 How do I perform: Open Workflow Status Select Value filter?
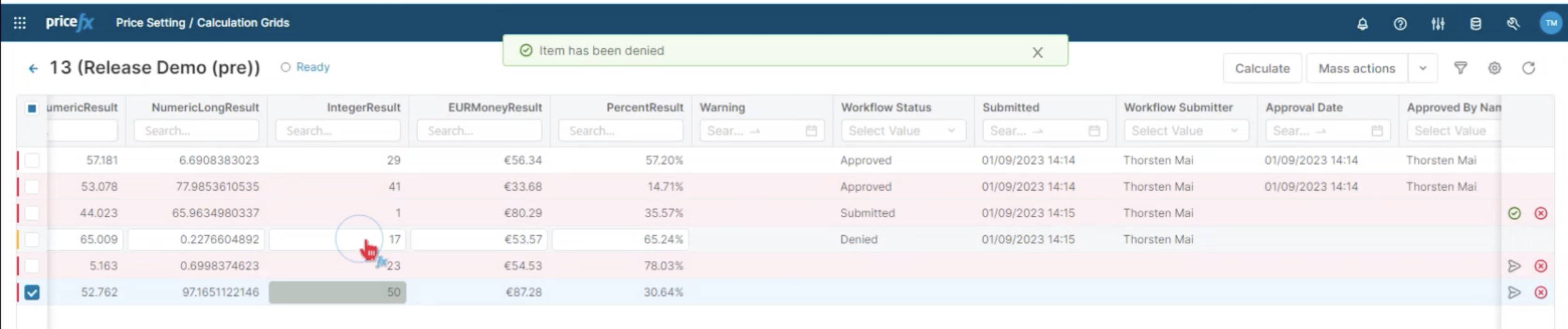[x=902, y=131]
